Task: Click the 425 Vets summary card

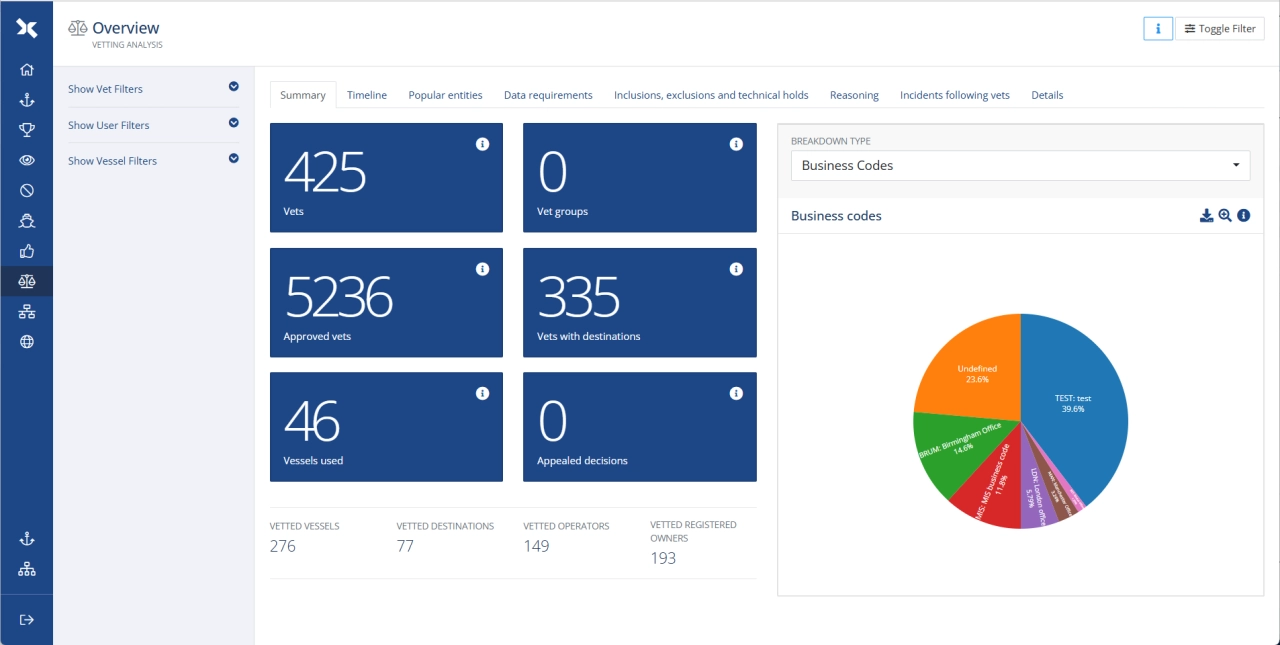Action: (386, 178)
